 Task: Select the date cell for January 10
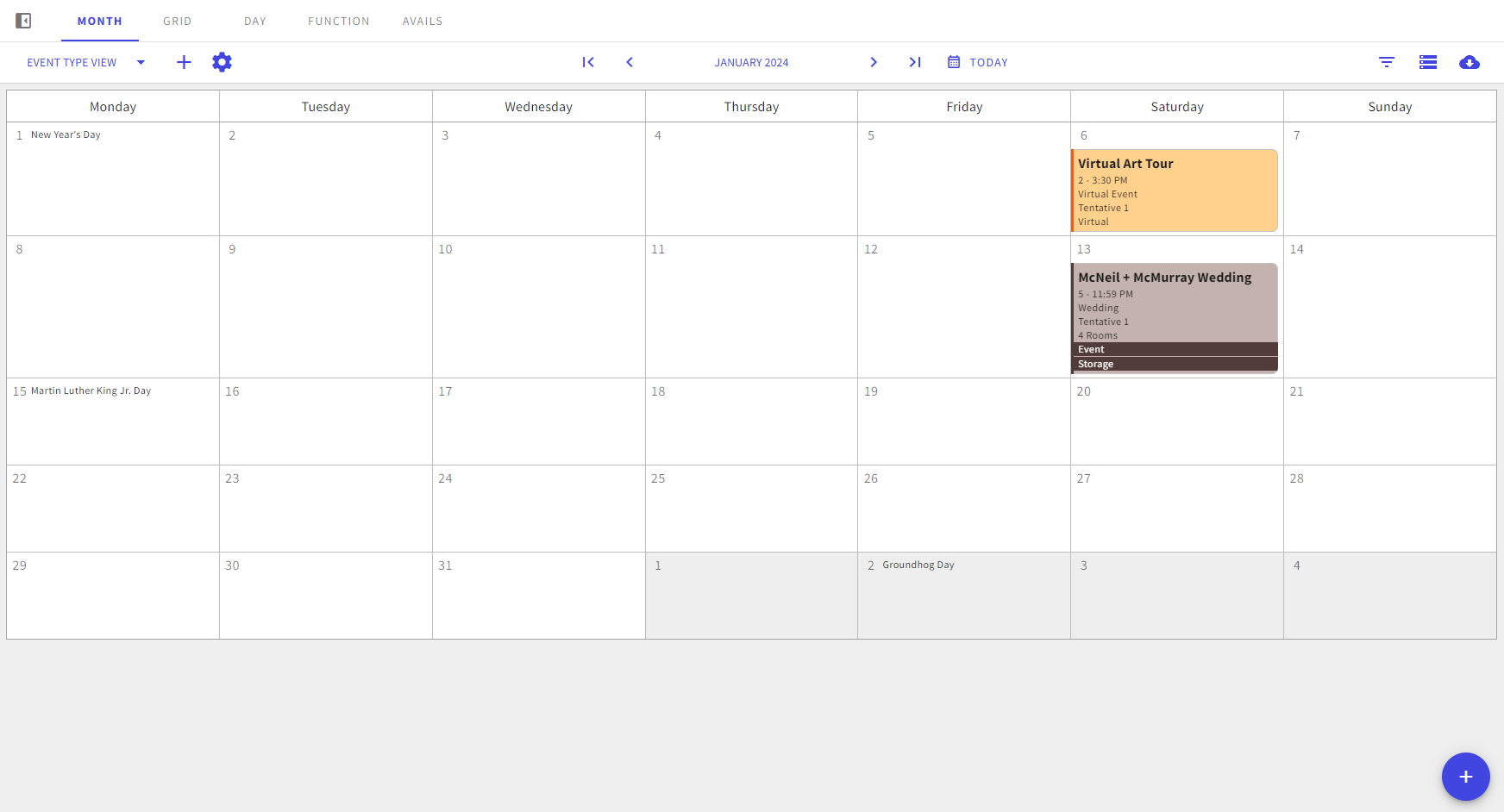pos(538,307)
